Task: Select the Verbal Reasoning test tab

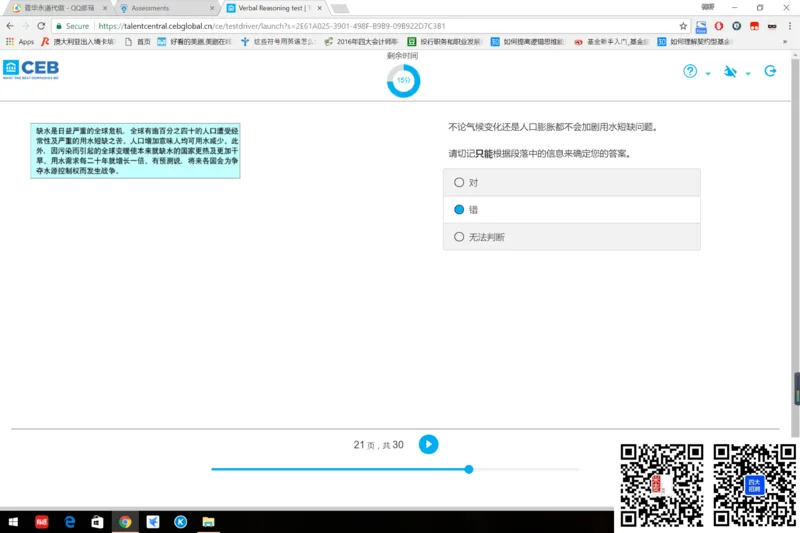Action: [273, 8]
